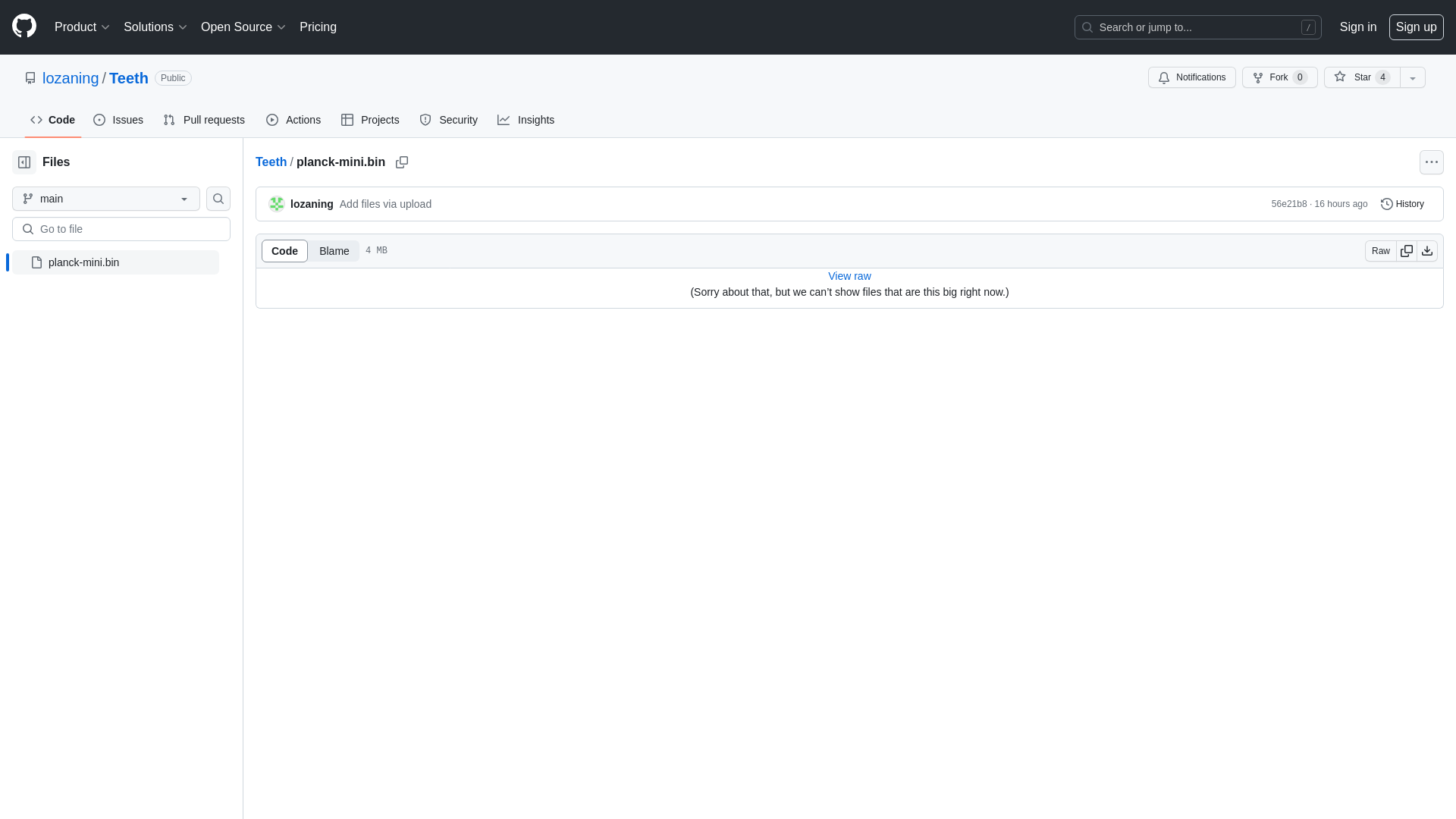Screen dimensions: 1456x819
Task: Focus the 'Search or jump to' field
Action: (1198, 27)
